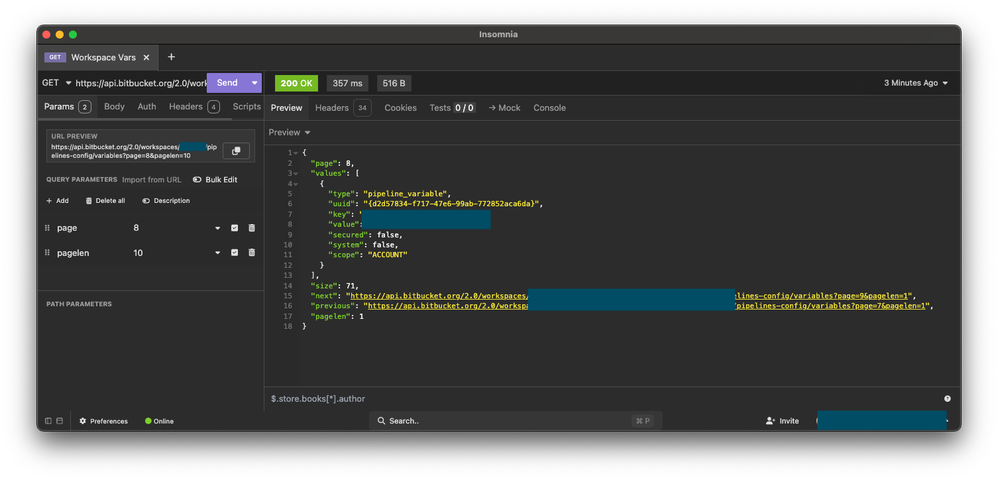
Task: Open the Console tab
Action: click(549, 108)
